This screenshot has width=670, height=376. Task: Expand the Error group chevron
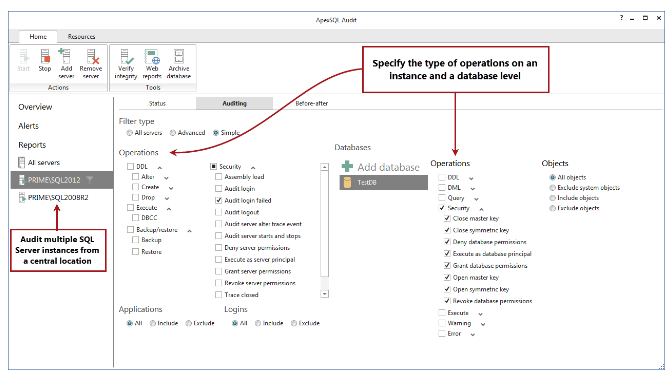[x=473, y=335]
